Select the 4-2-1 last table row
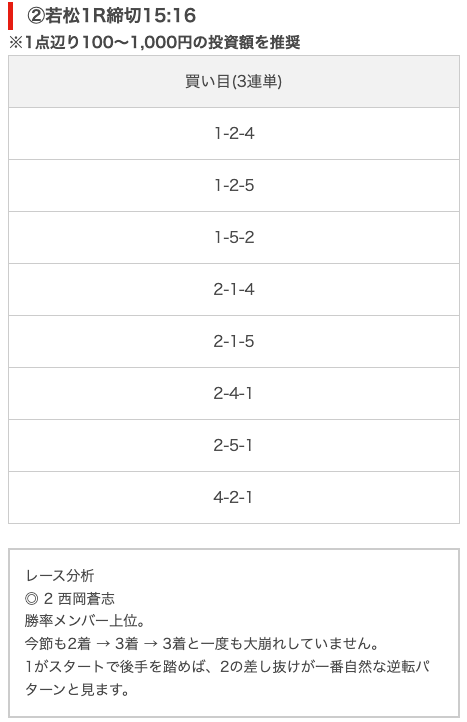The width and height of the screenshot is (467, 722). point(234,498)
